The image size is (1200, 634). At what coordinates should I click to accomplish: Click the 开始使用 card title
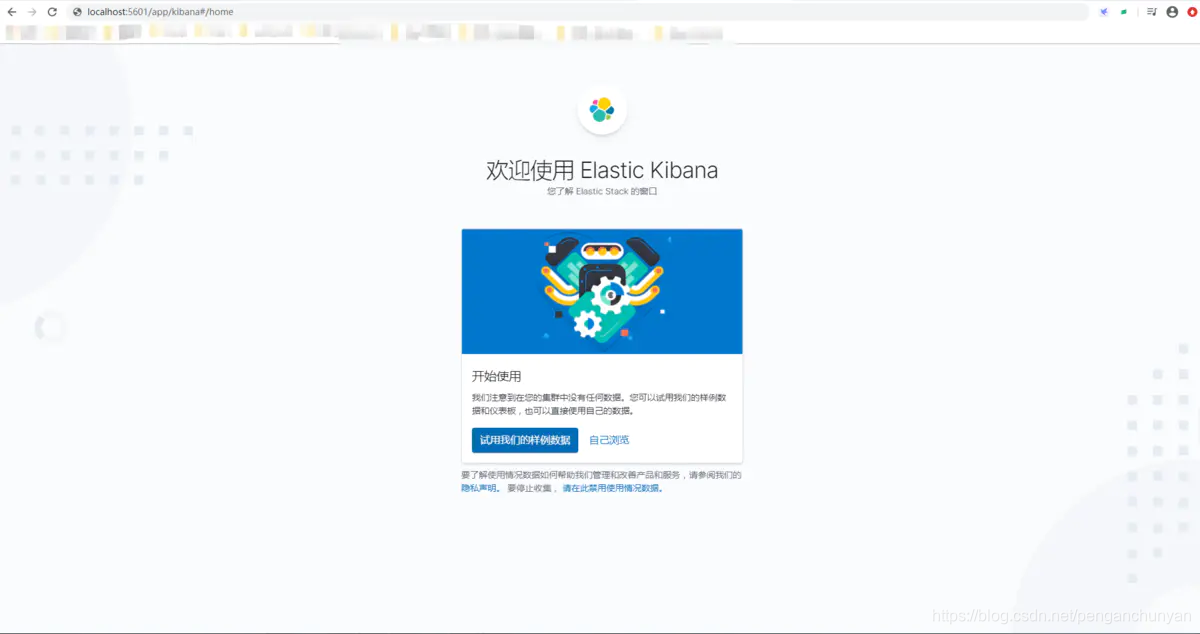point(496,377)
